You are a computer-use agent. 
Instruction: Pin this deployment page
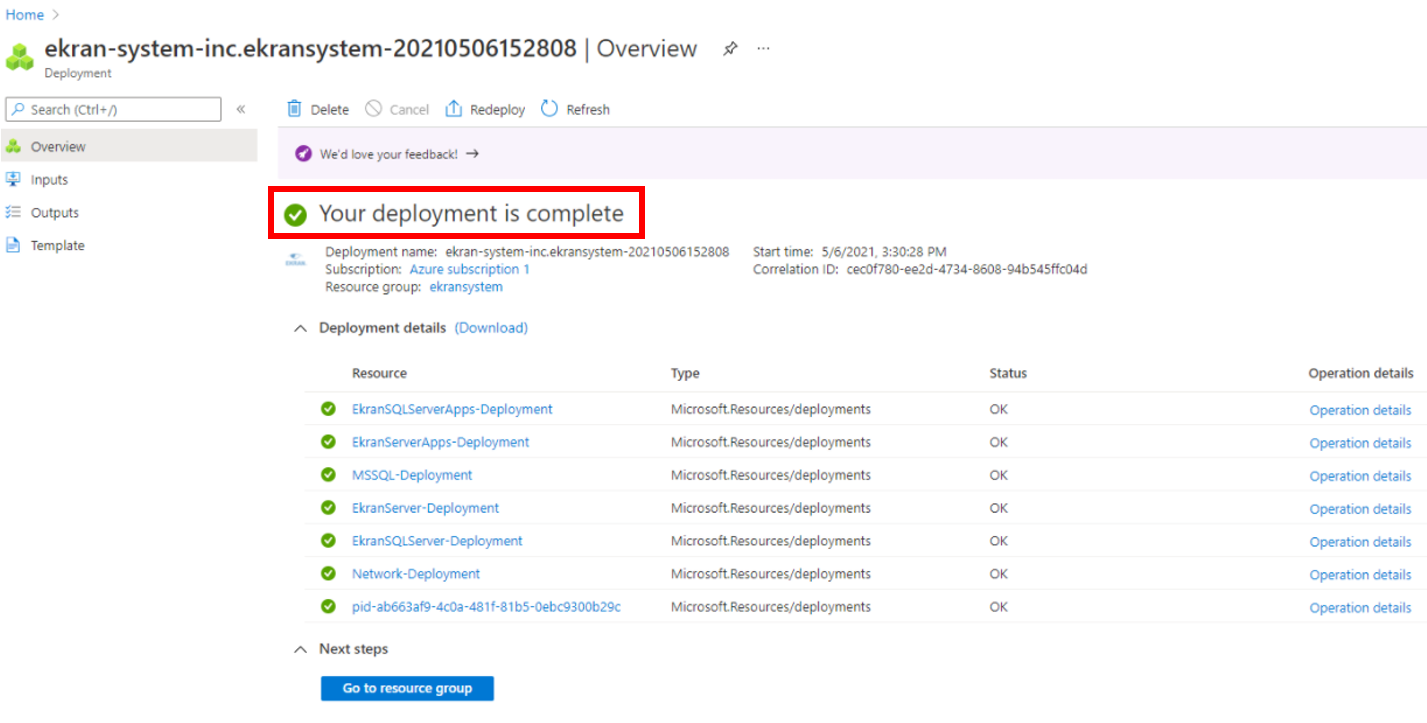(730, 49)
